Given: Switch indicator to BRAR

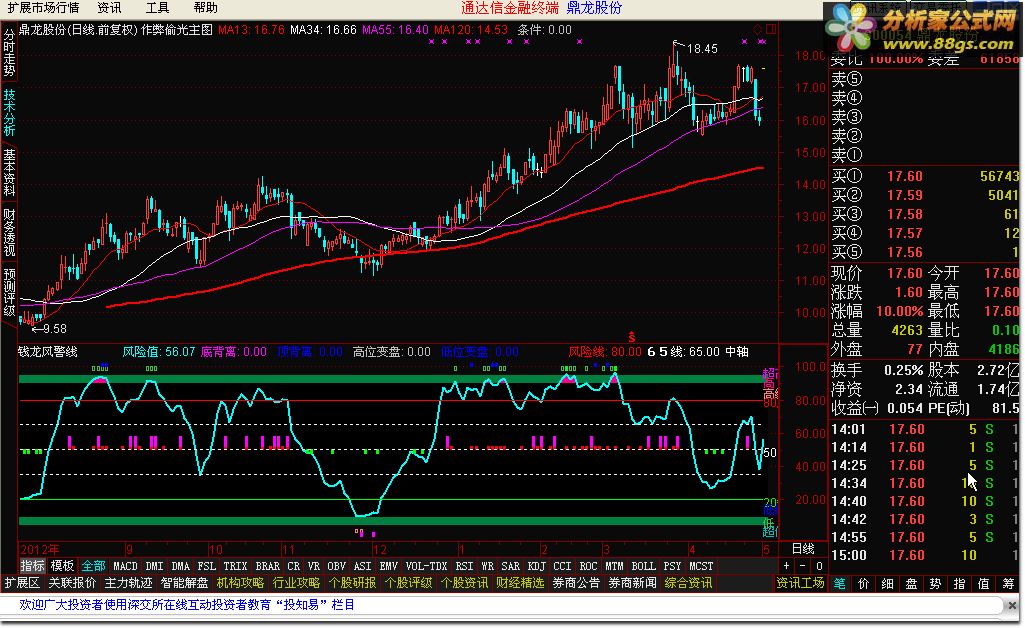Looking at the screenshot, I should pos(267,566).
